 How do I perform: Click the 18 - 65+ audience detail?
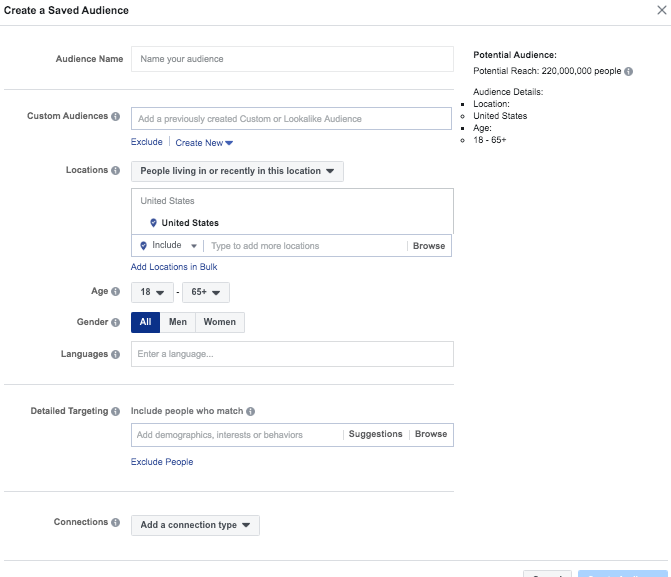(x=490, y=140)
